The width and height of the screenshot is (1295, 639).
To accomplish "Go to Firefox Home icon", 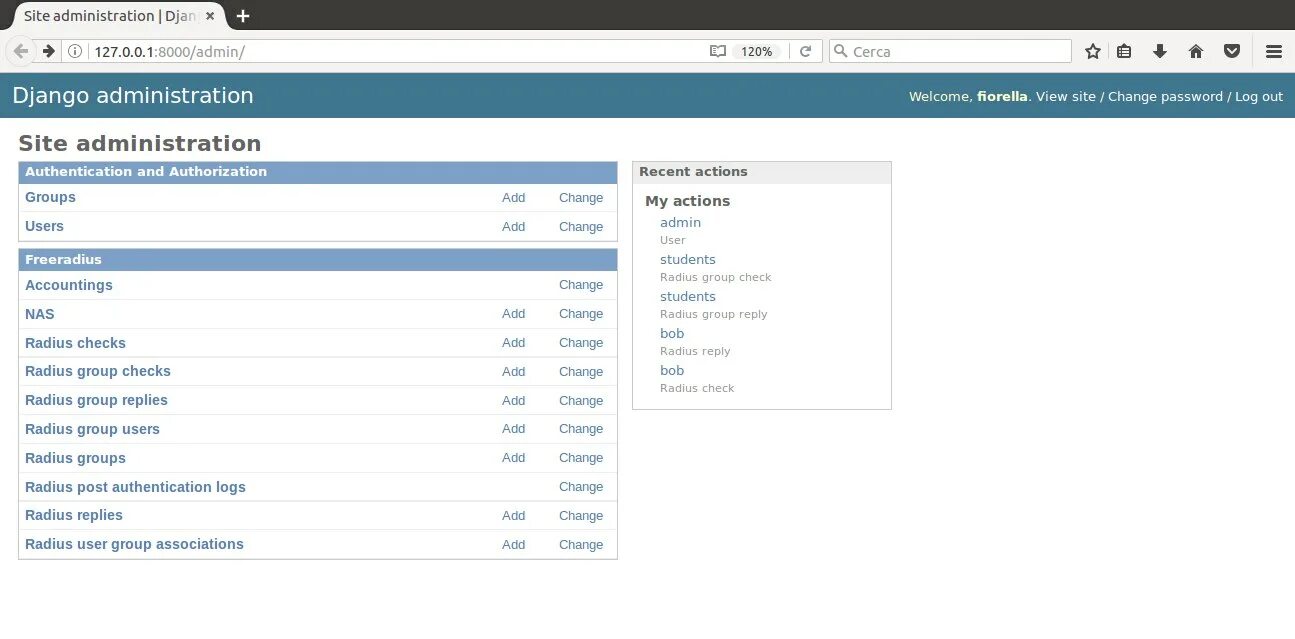I will pos(1196,51).
